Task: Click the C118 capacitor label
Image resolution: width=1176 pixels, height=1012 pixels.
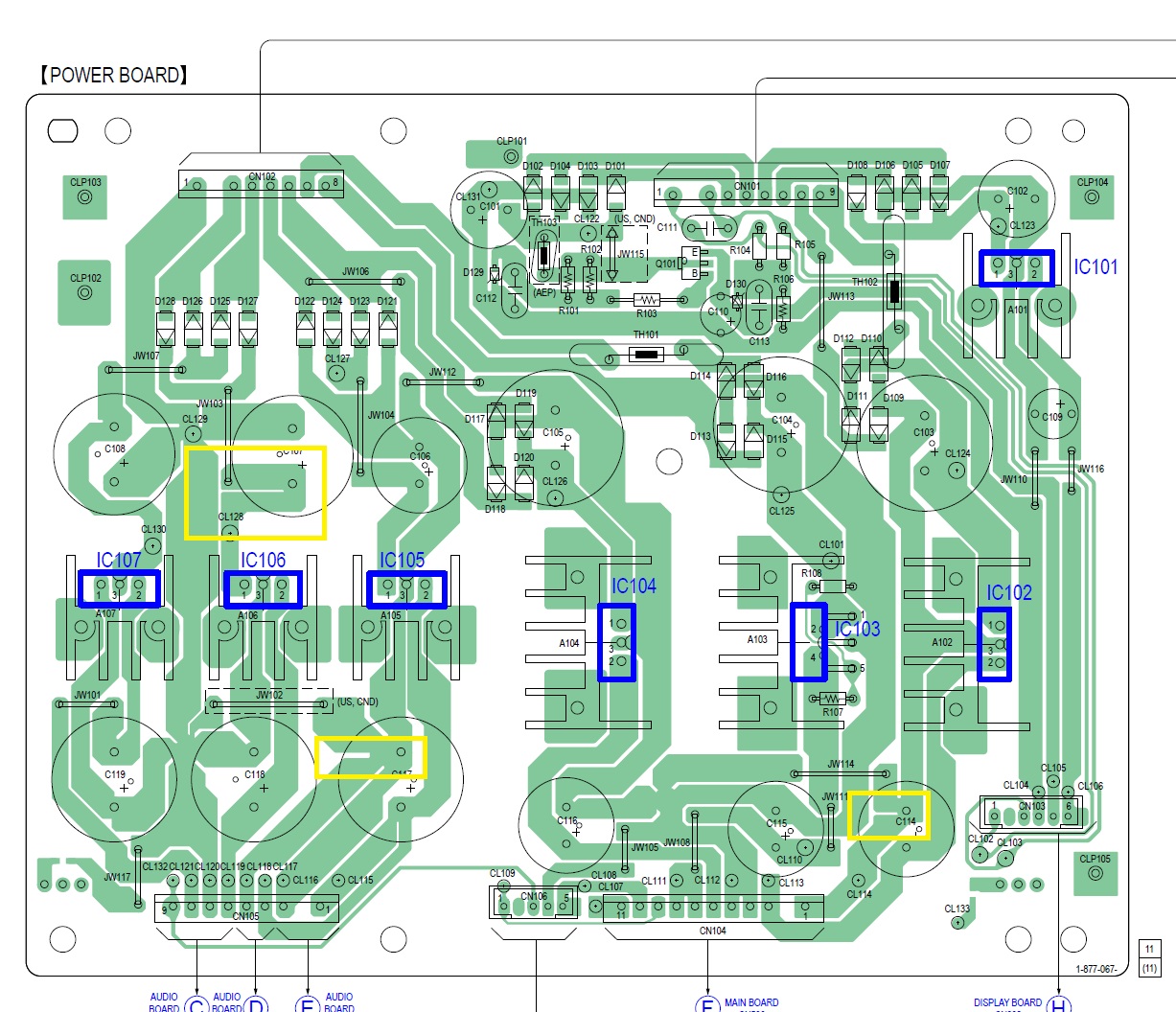Action: coord(254,774)
